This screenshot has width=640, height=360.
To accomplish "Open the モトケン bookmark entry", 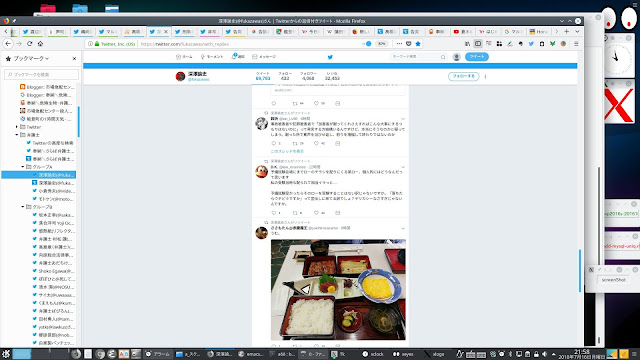I will (53, 199).
